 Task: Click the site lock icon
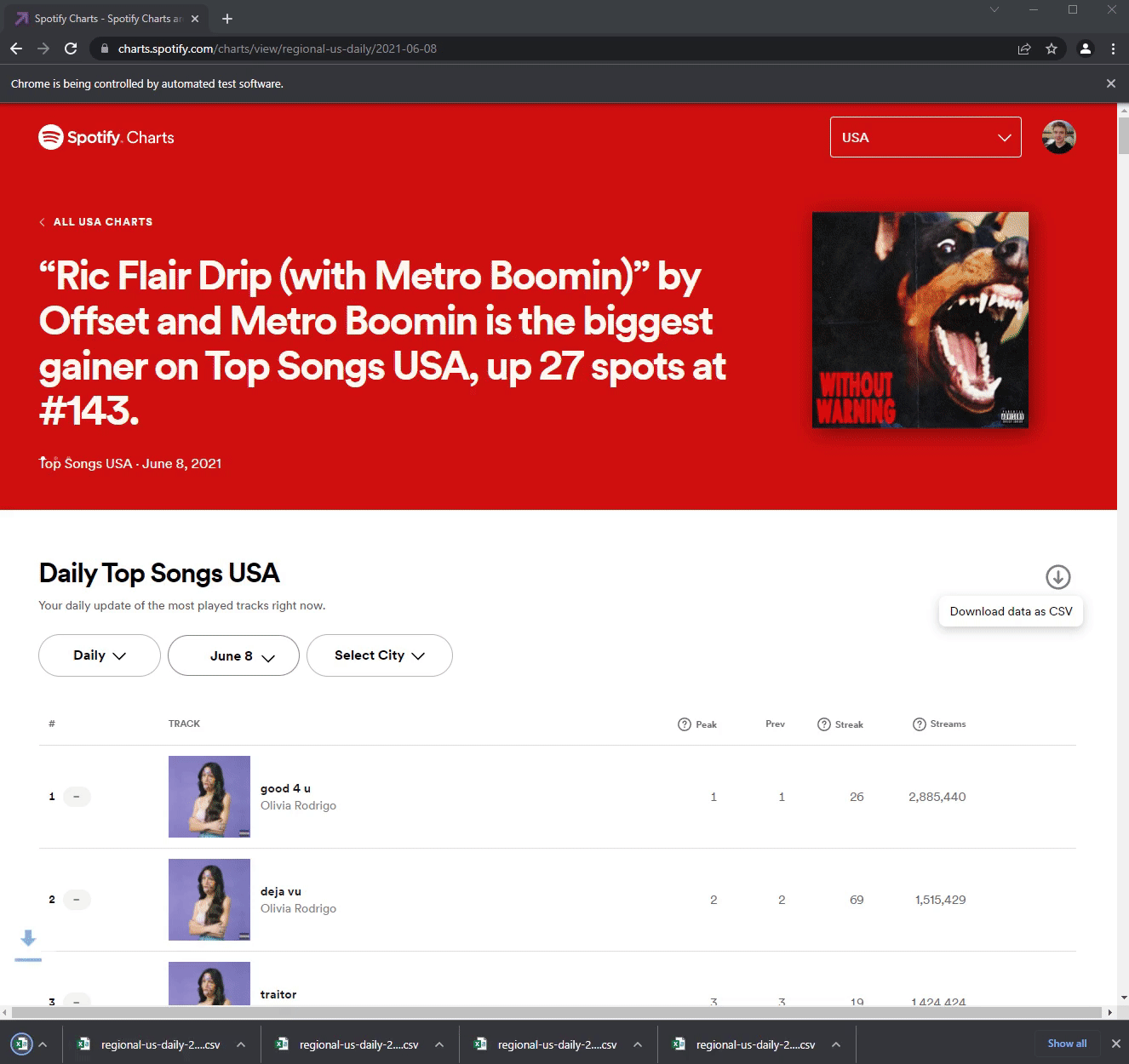point(104,49)
